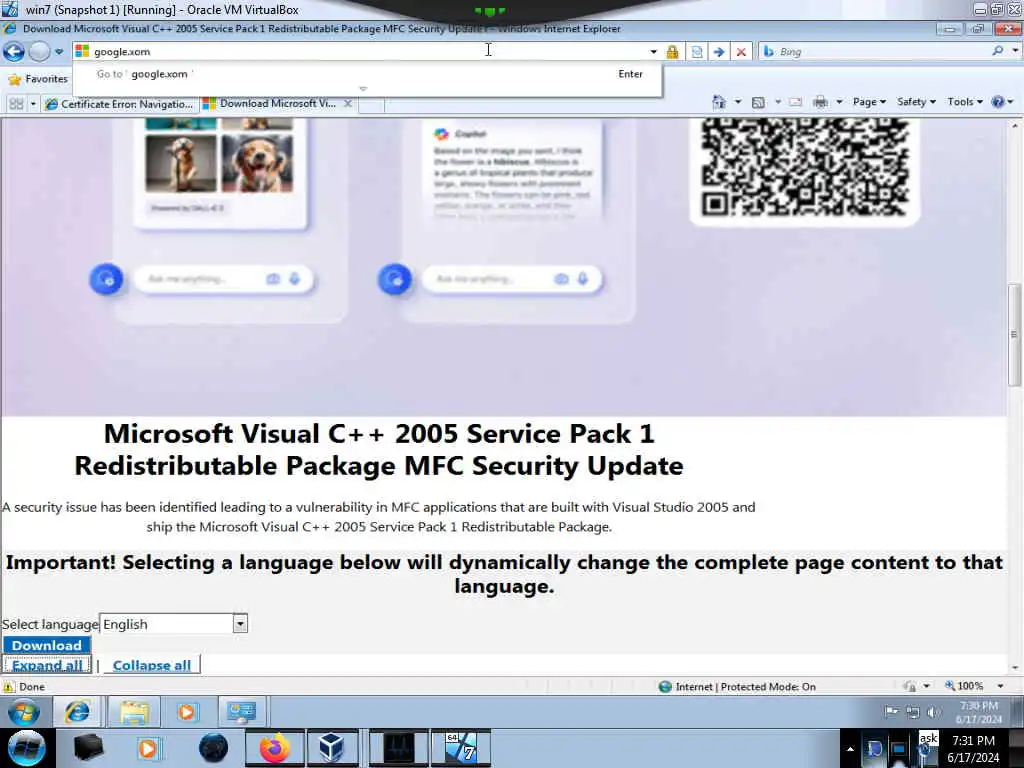Image resolution: width=1024 pixels, height=768 pixels.
Task: Click the RSS Feeds icon
Action: pyautogui.click(x=758, y=102)
